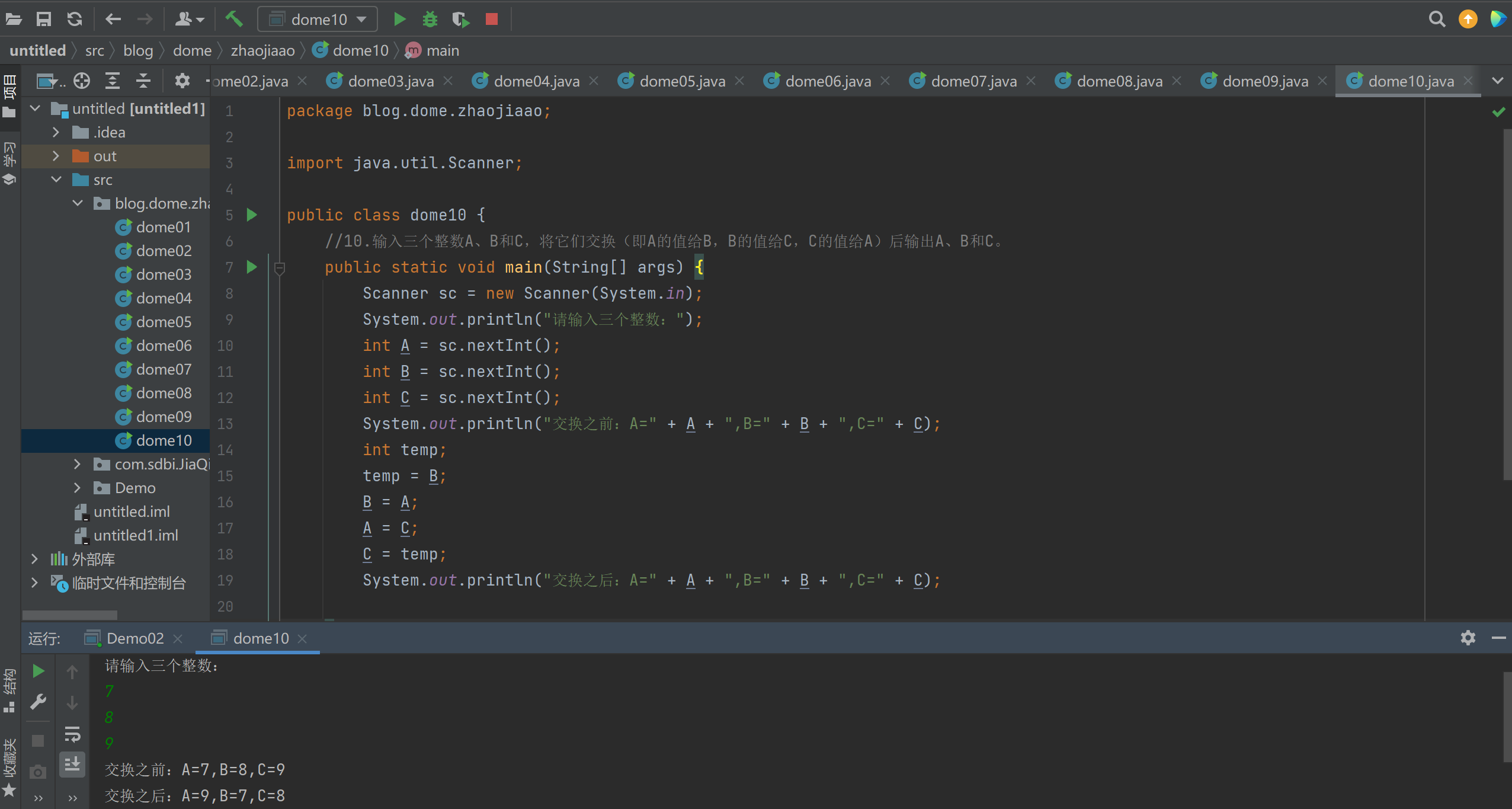Click the Debug bug icon

click(430, 20)
